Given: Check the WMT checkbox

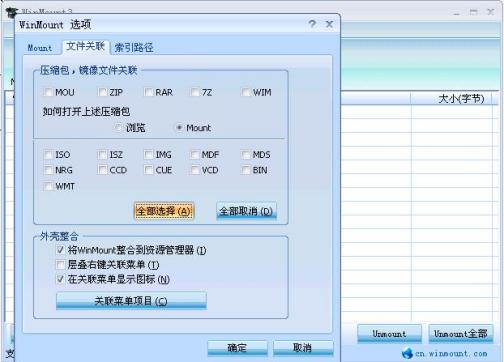Looking at the screenshot, I should coord(48,186).
